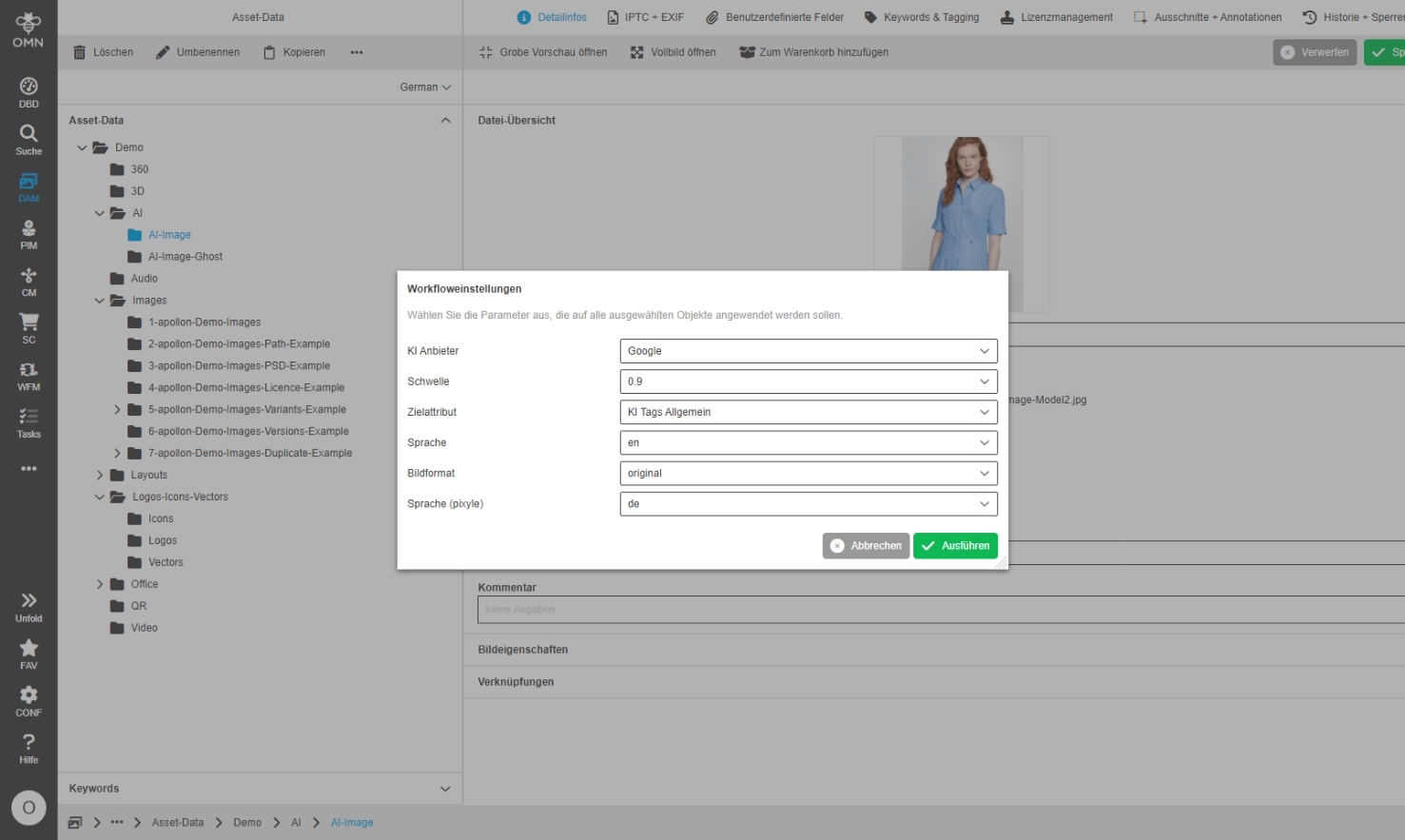Unfold the sidebar navigation
The image size is (1405, 840).
(29, 606)
